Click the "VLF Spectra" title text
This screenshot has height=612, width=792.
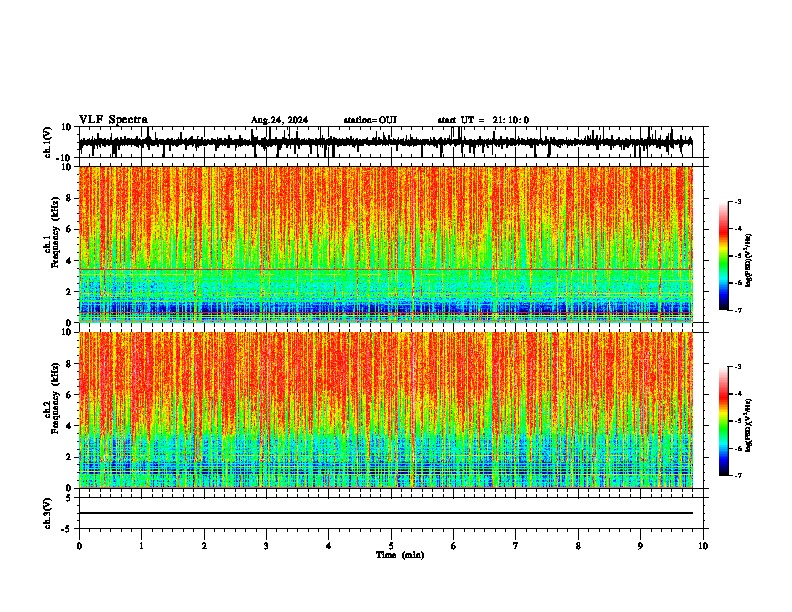point(113,120)
